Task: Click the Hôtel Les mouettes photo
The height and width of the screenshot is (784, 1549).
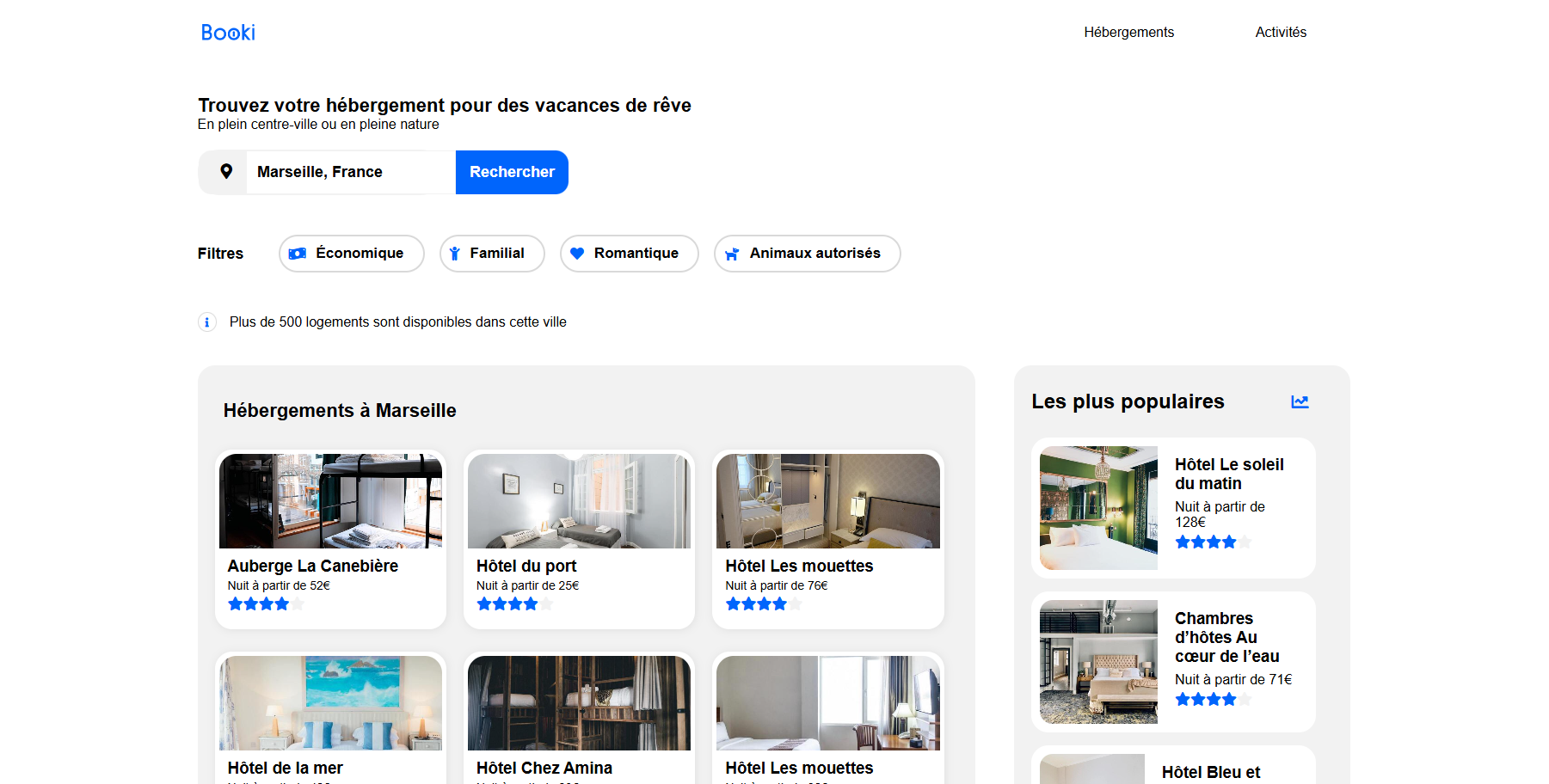Action: pyautogui.click(x=827, y=501)
